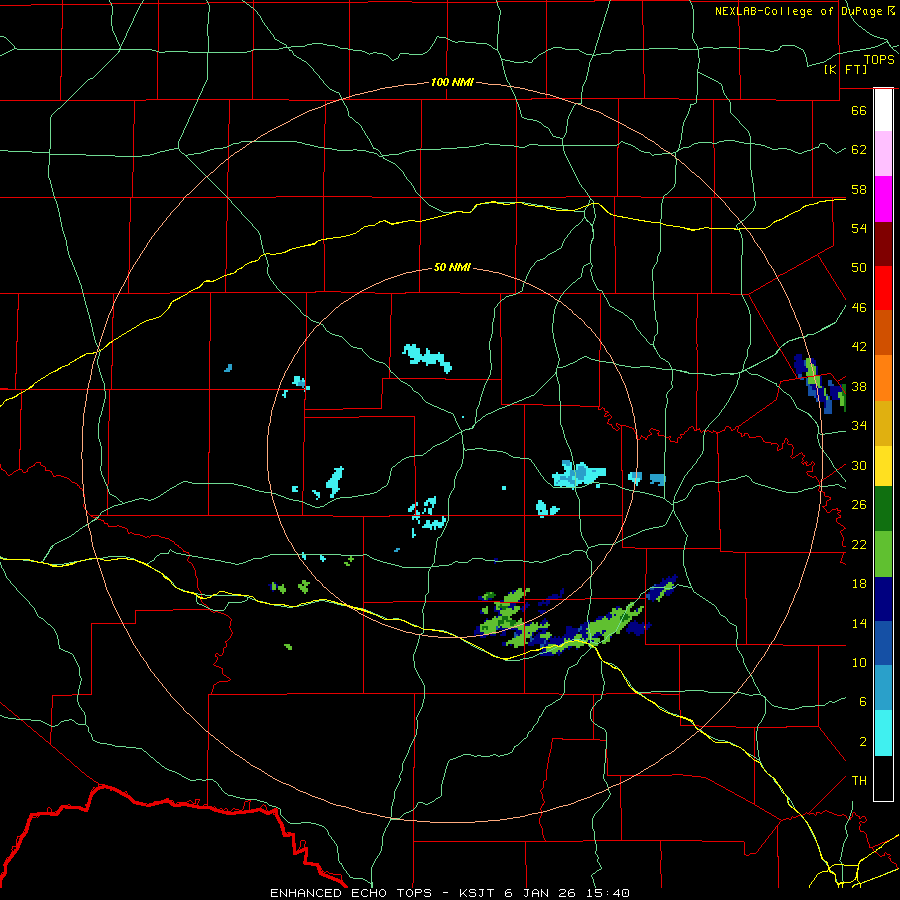Click the dark green 30 kft swatch
The width and height of the screenshot is (900, 900).
click(x=883, y=509)
